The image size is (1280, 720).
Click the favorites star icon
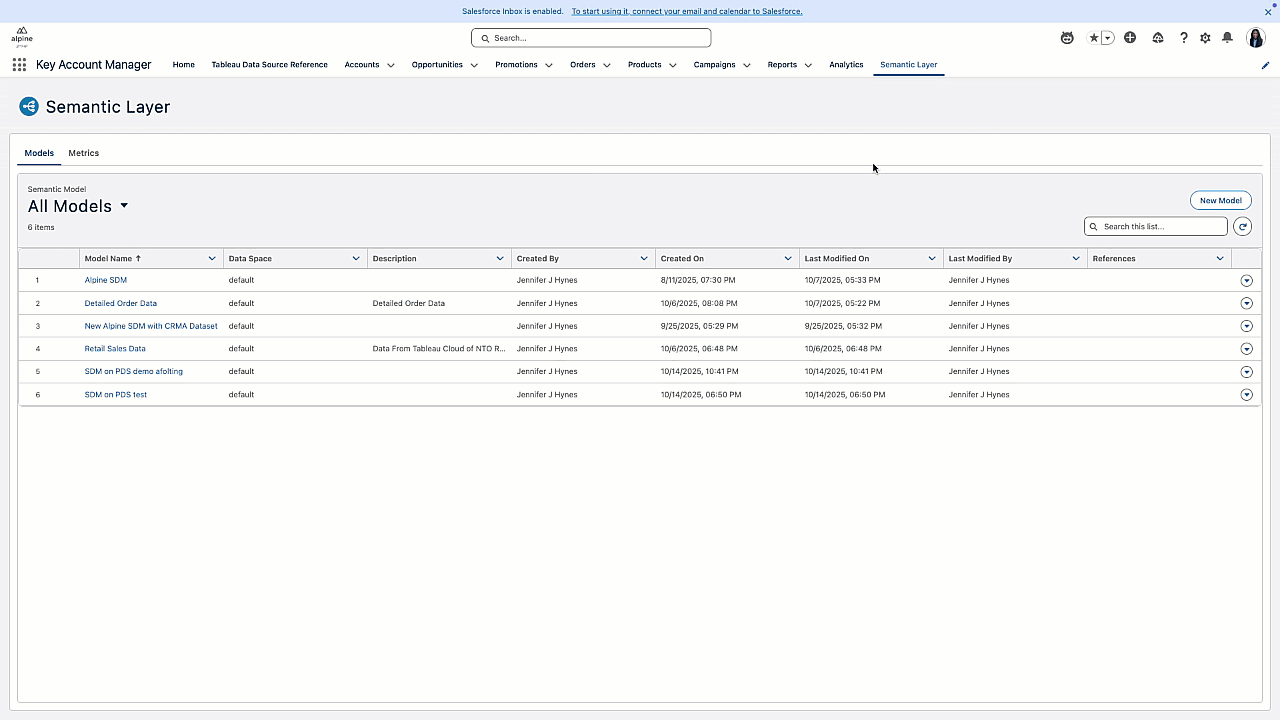[1093, 37]
